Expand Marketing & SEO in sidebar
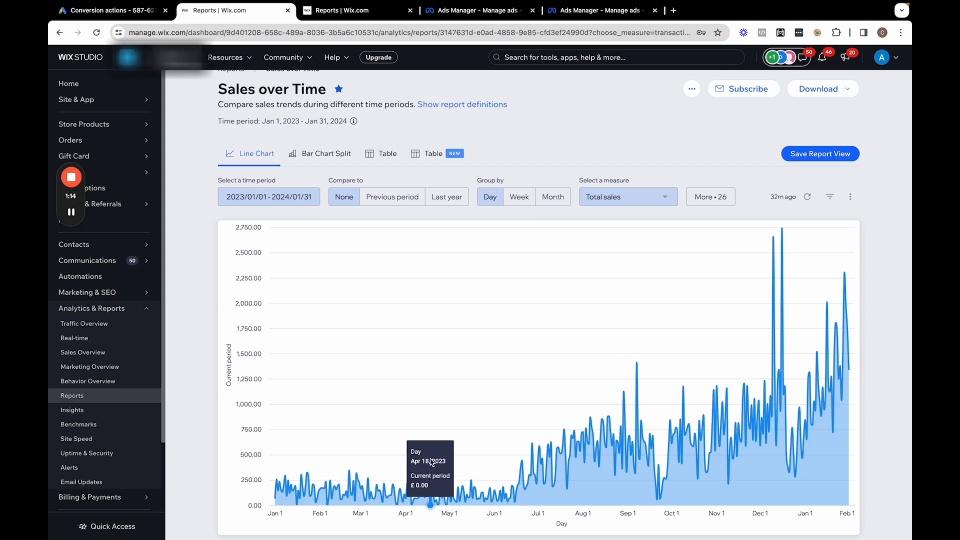 [x=103, y=292]
